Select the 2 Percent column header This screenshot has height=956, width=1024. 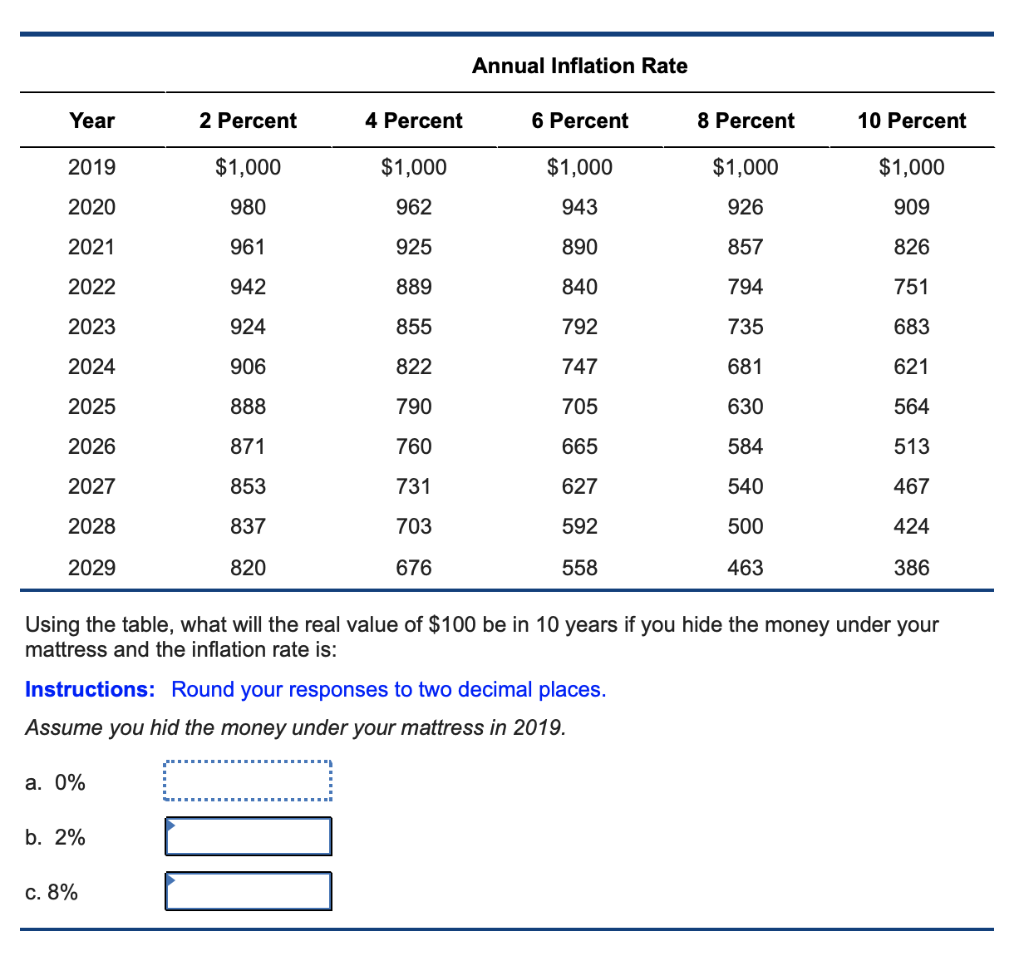pos(247,120)
